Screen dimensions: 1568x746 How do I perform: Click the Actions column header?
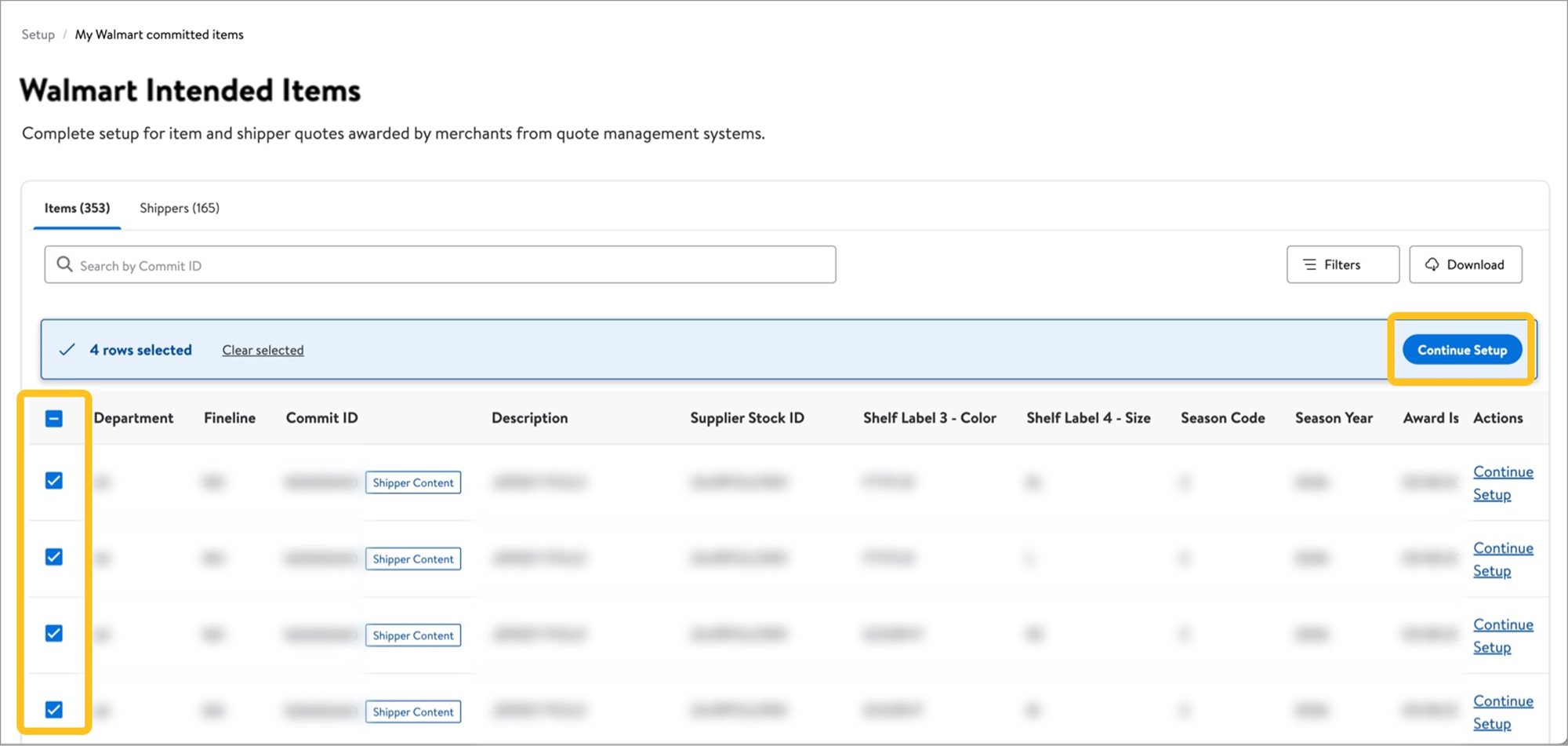pos(1498,418)
